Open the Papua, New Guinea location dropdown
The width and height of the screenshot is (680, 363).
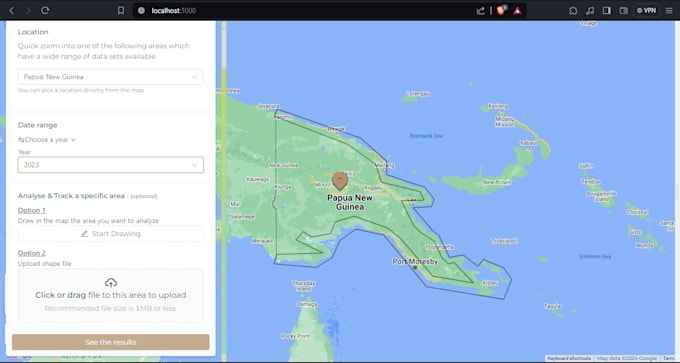pyautogui.click(x=111, y=77)
